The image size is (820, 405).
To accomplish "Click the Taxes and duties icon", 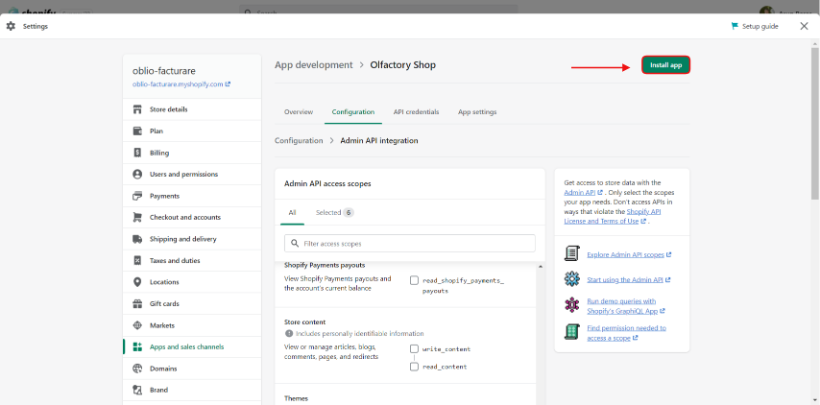I will [138, 260].
